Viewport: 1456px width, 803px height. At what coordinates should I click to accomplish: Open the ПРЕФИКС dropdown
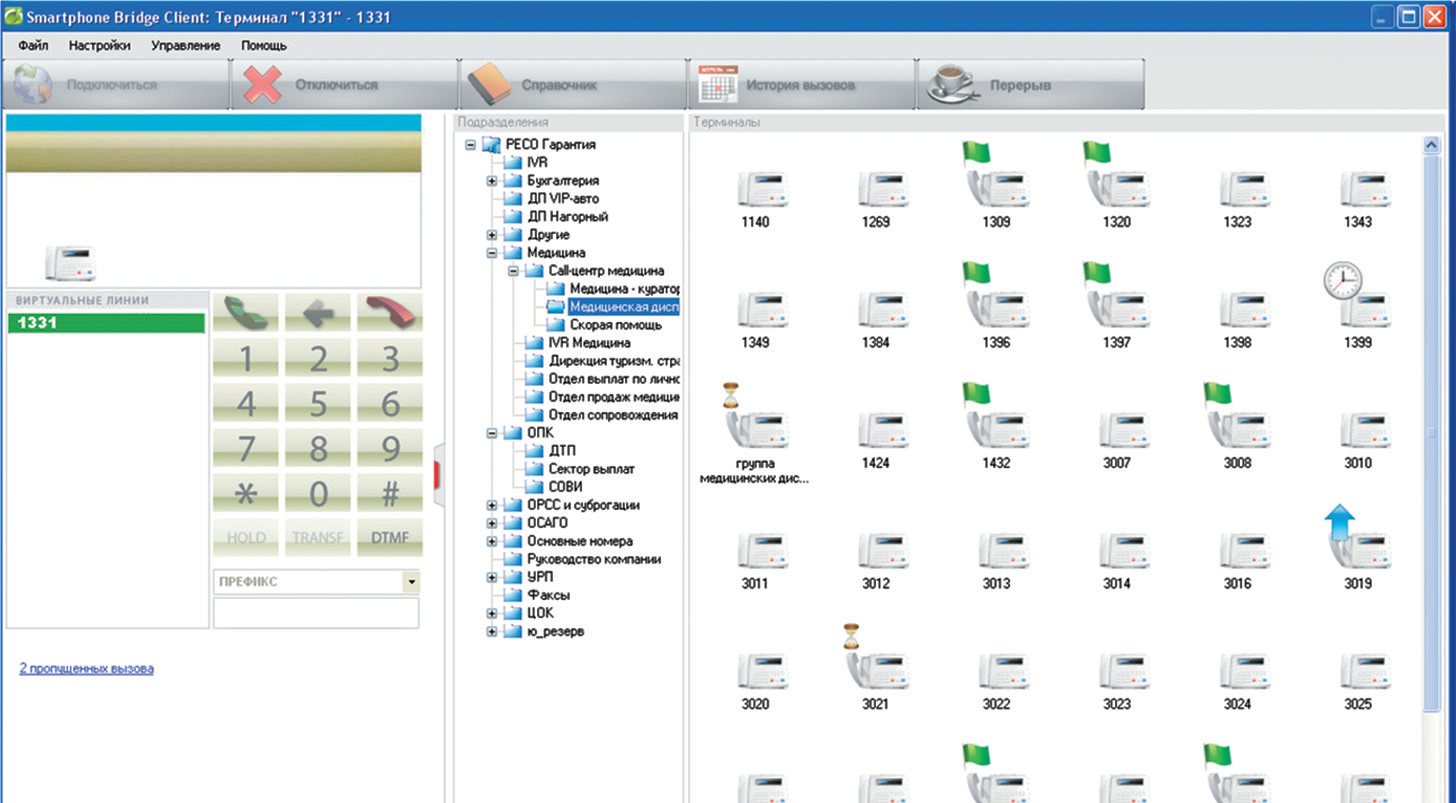click(x=411, y=581)
